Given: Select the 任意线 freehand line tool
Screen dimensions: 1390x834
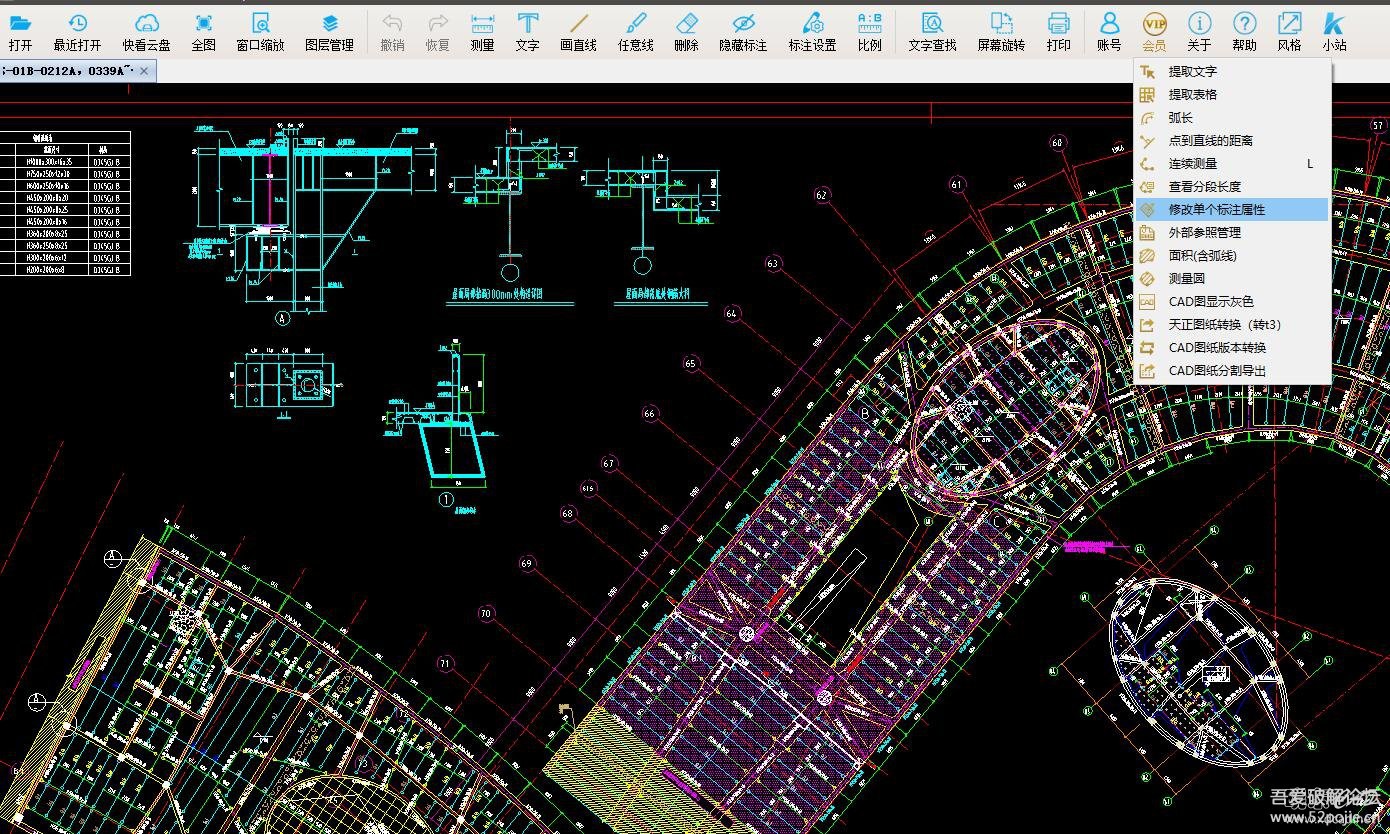Looking at the screenshot, I should point(635,31).
